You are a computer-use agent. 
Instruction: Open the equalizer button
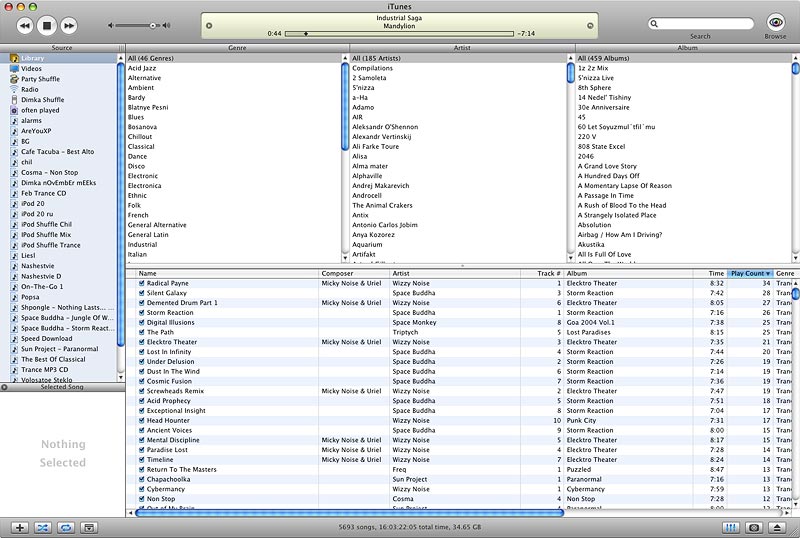point(731,528)
